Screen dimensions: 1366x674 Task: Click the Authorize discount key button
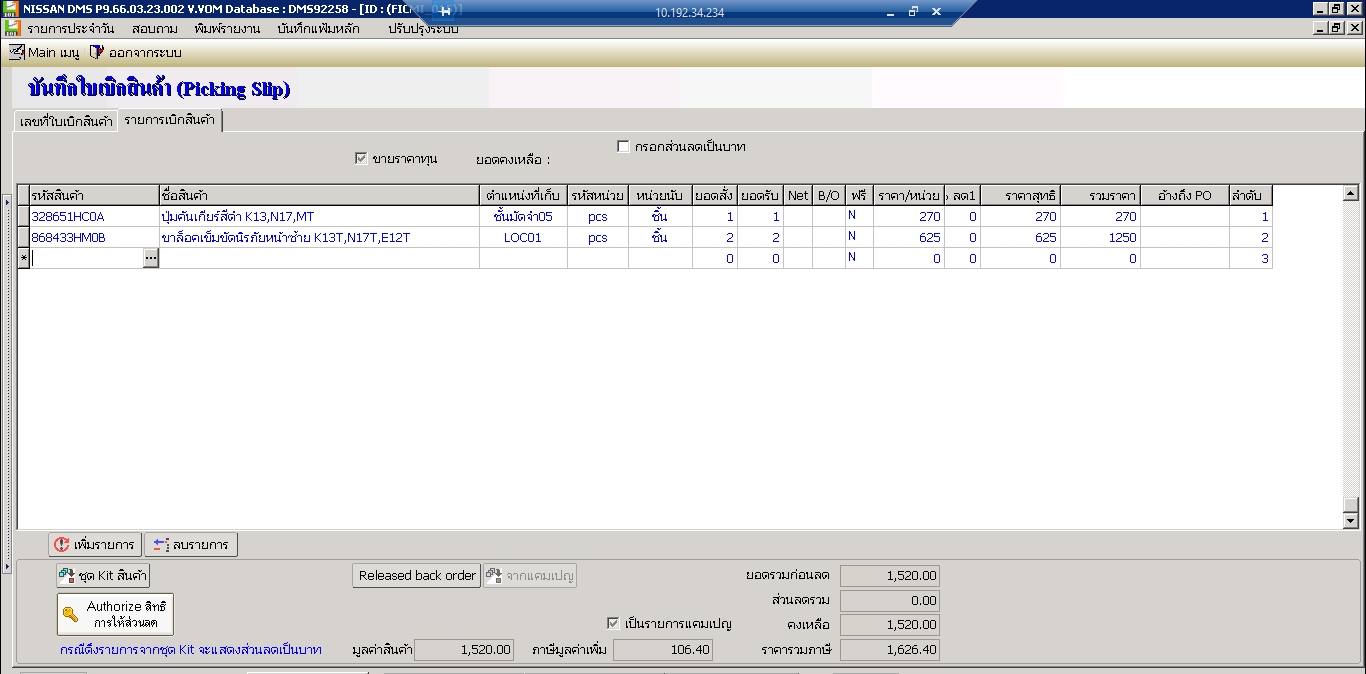click(115, 614)
